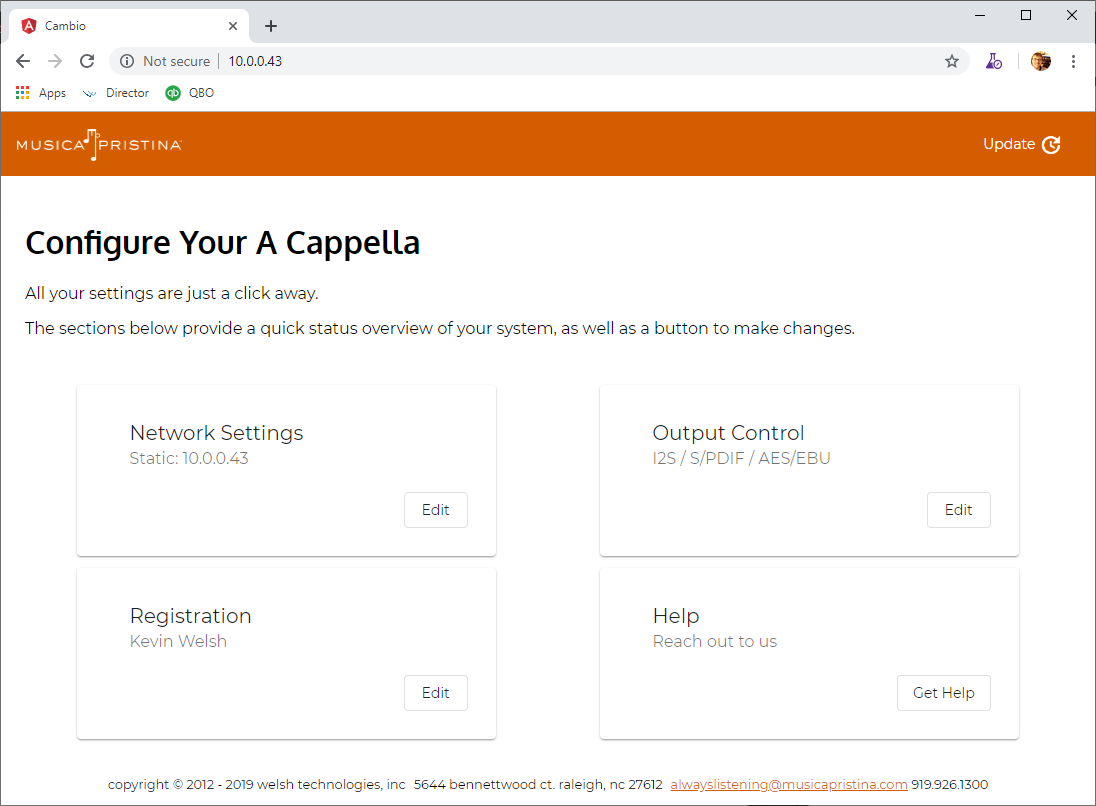Click the Kevin Welsh registration name
Screen dimensions: 1096x806
[178, 641]
